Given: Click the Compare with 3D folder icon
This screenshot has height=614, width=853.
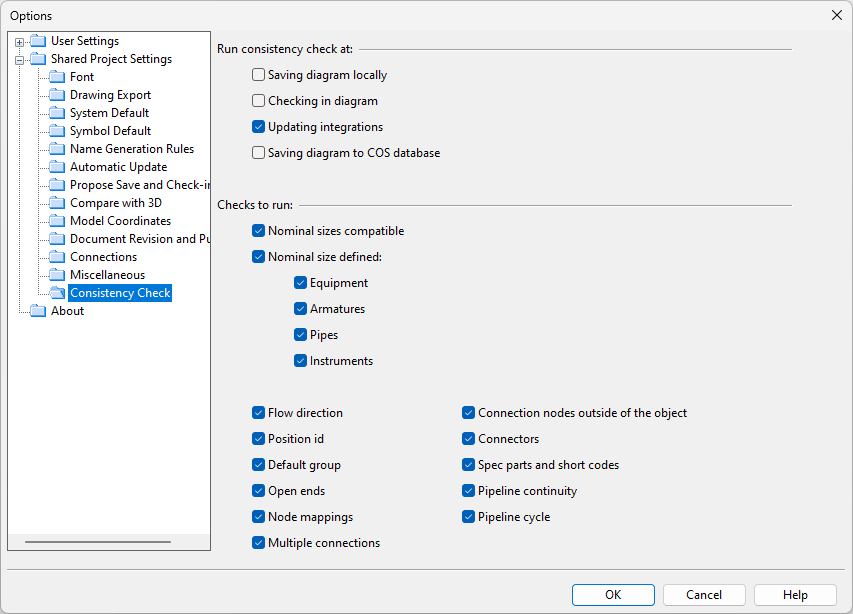Looking at the screenshot, I should (x=57, y=203).
